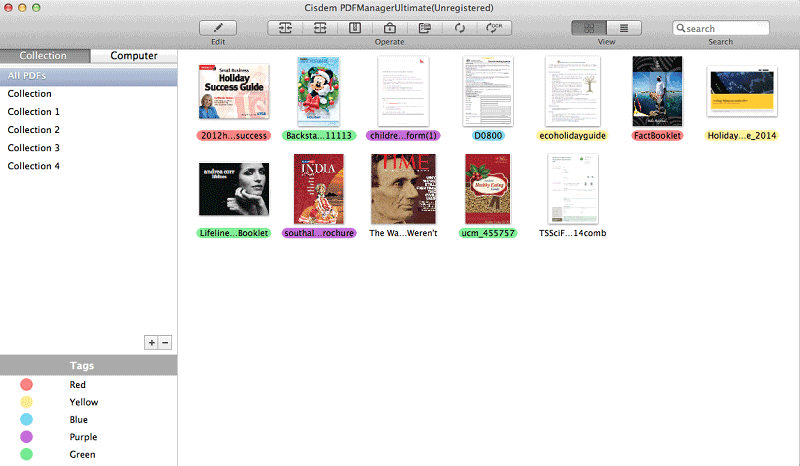Select the Holiday...e_2014 thumbnail

pyautogui.click(x=742, y=91)
